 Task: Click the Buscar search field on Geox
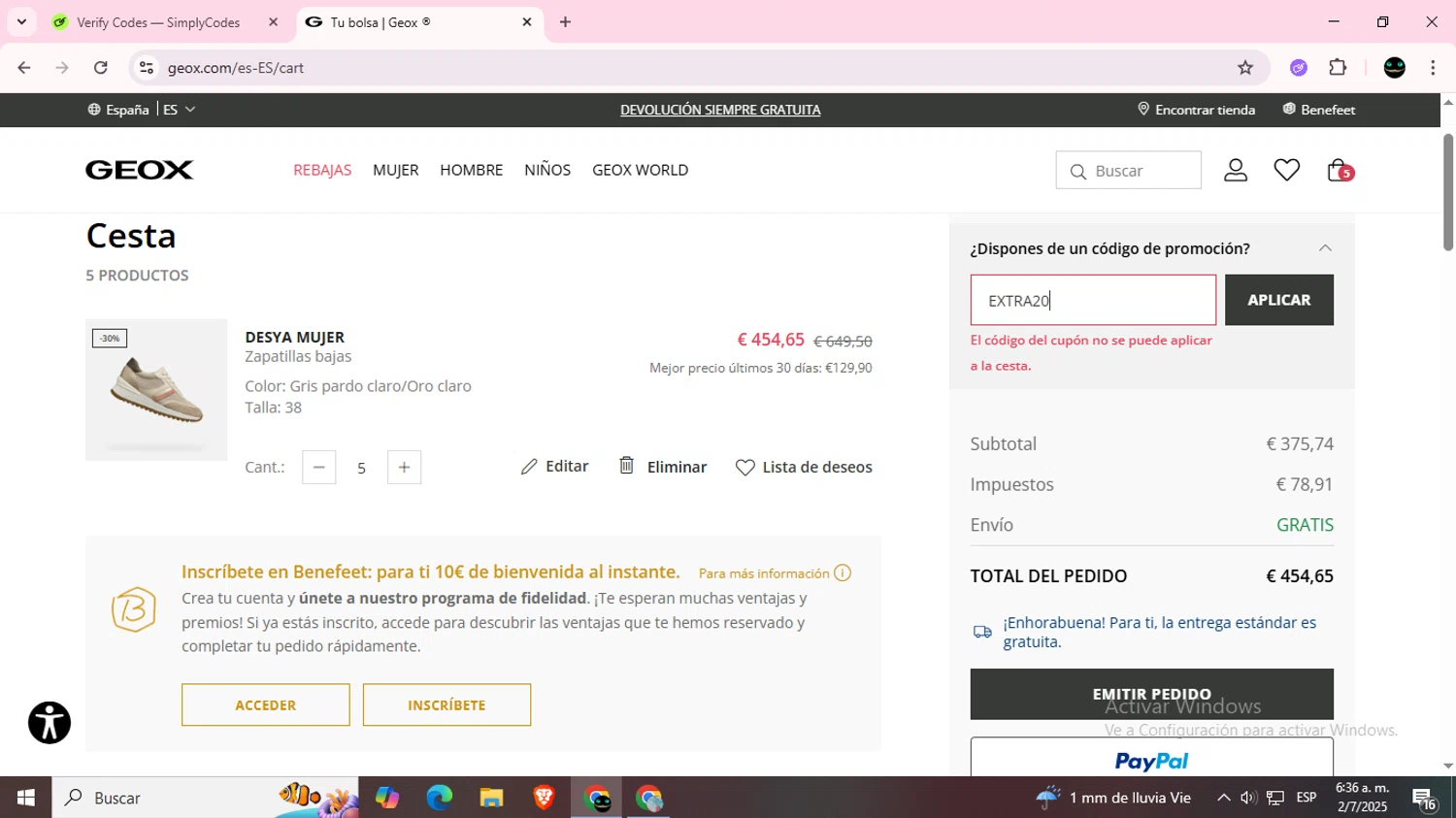coord(1129,171)
